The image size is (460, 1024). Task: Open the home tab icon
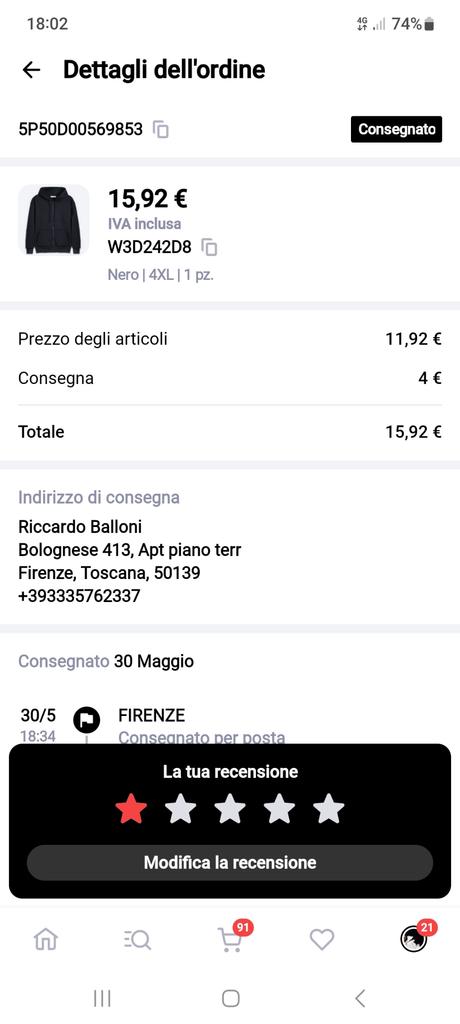coord(46,939)
